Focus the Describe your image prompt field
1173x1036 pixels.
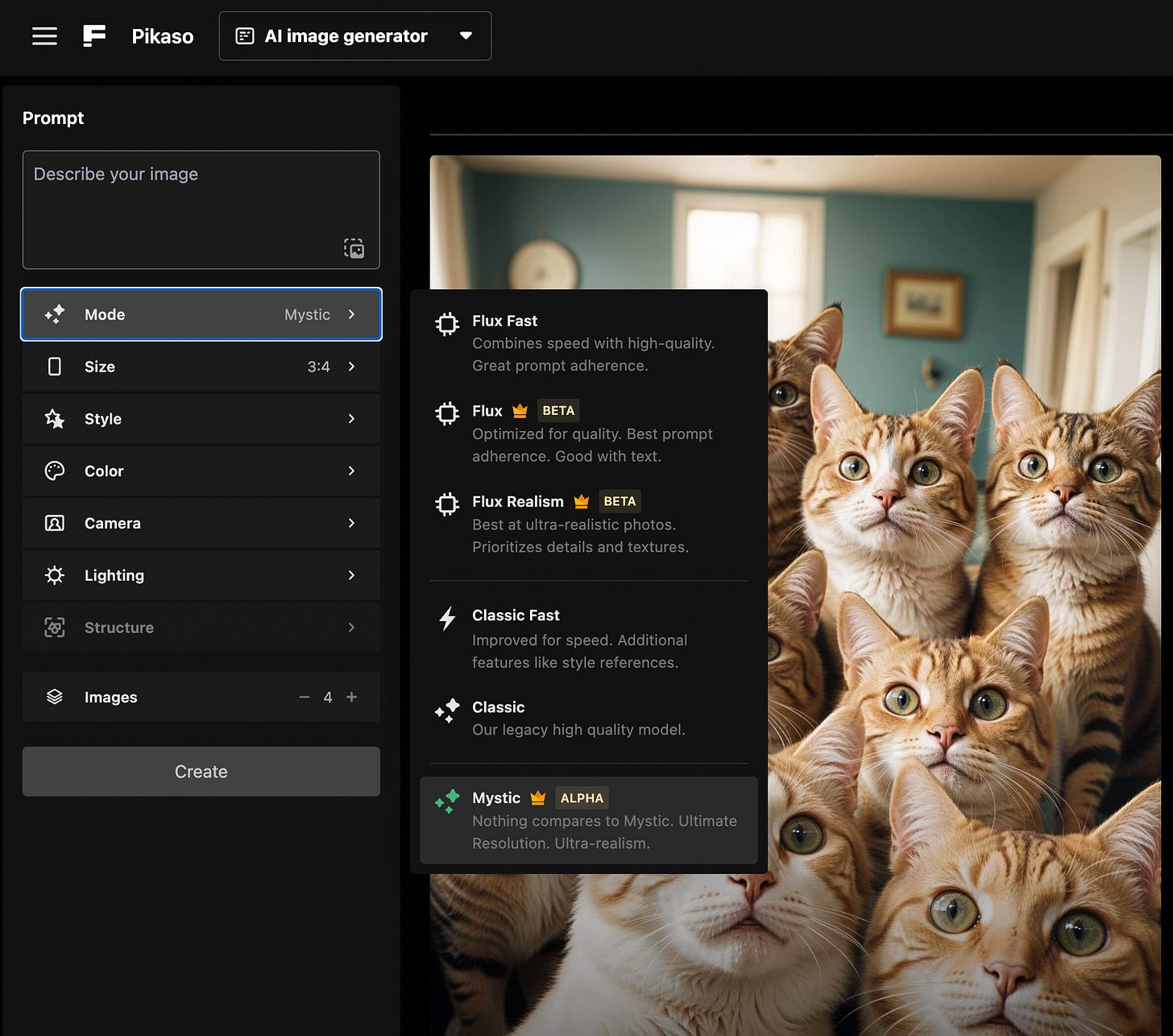[201, 209]
